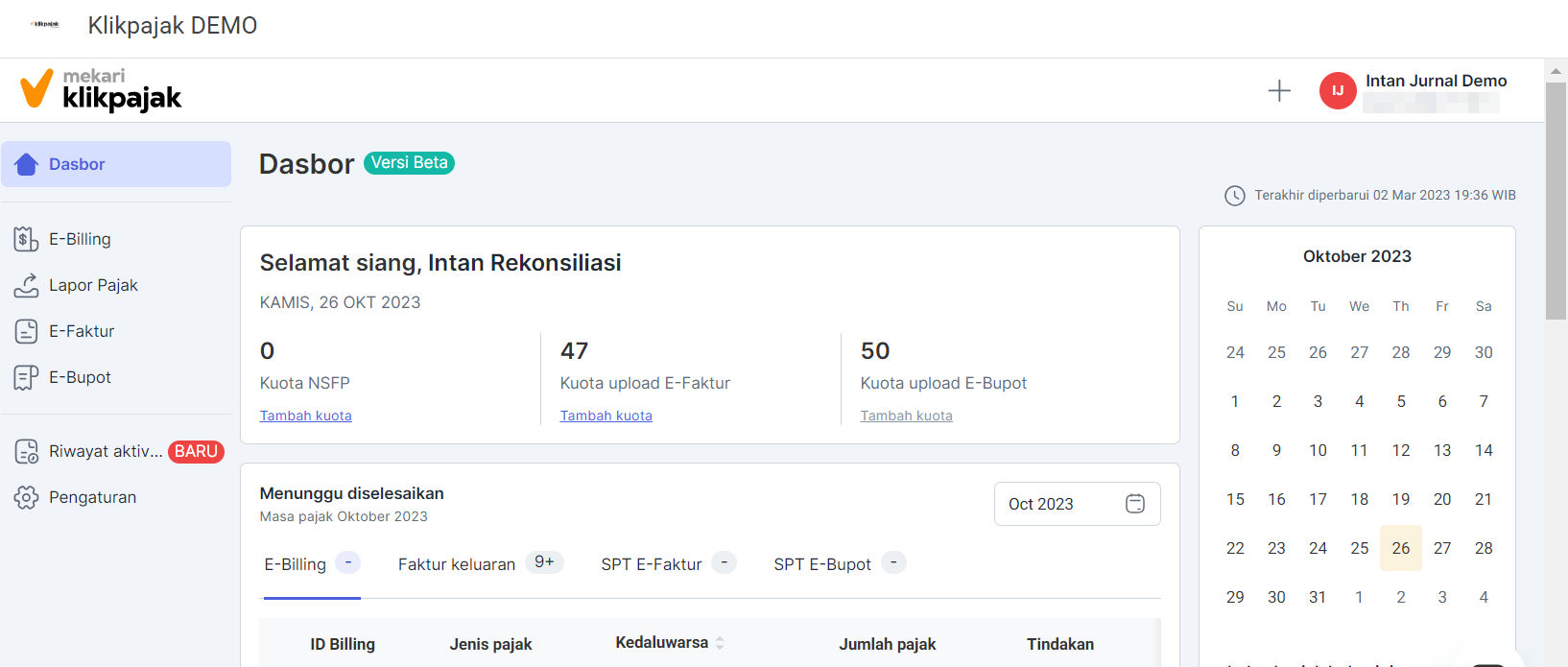Click Tambah kuota under Kuota upload E-Faktur

click(x=606, y=416)
